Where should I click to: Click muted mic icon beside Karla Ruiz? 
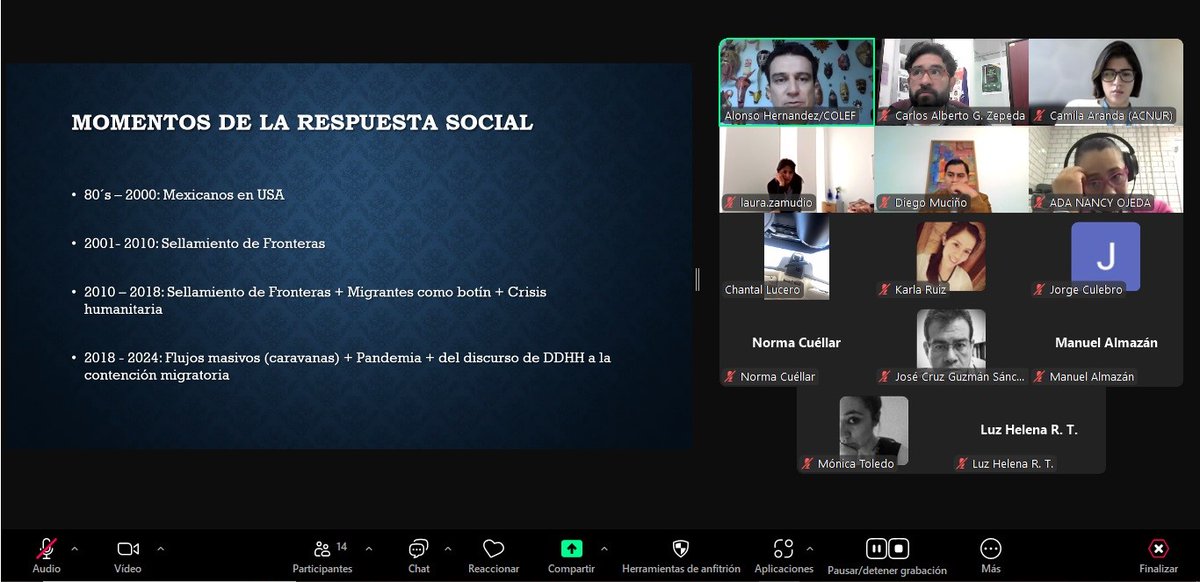885,290
